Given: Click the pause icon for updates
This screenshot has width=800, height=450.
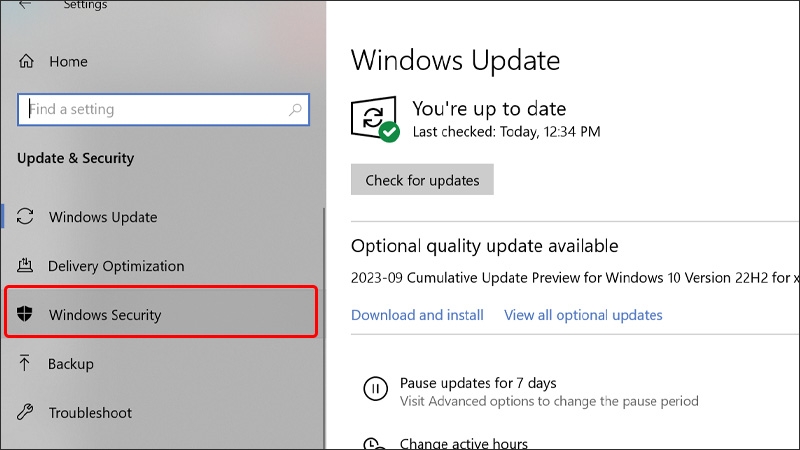Looking at the screenshot, I should pyautogui.click(x=376, y=389).
